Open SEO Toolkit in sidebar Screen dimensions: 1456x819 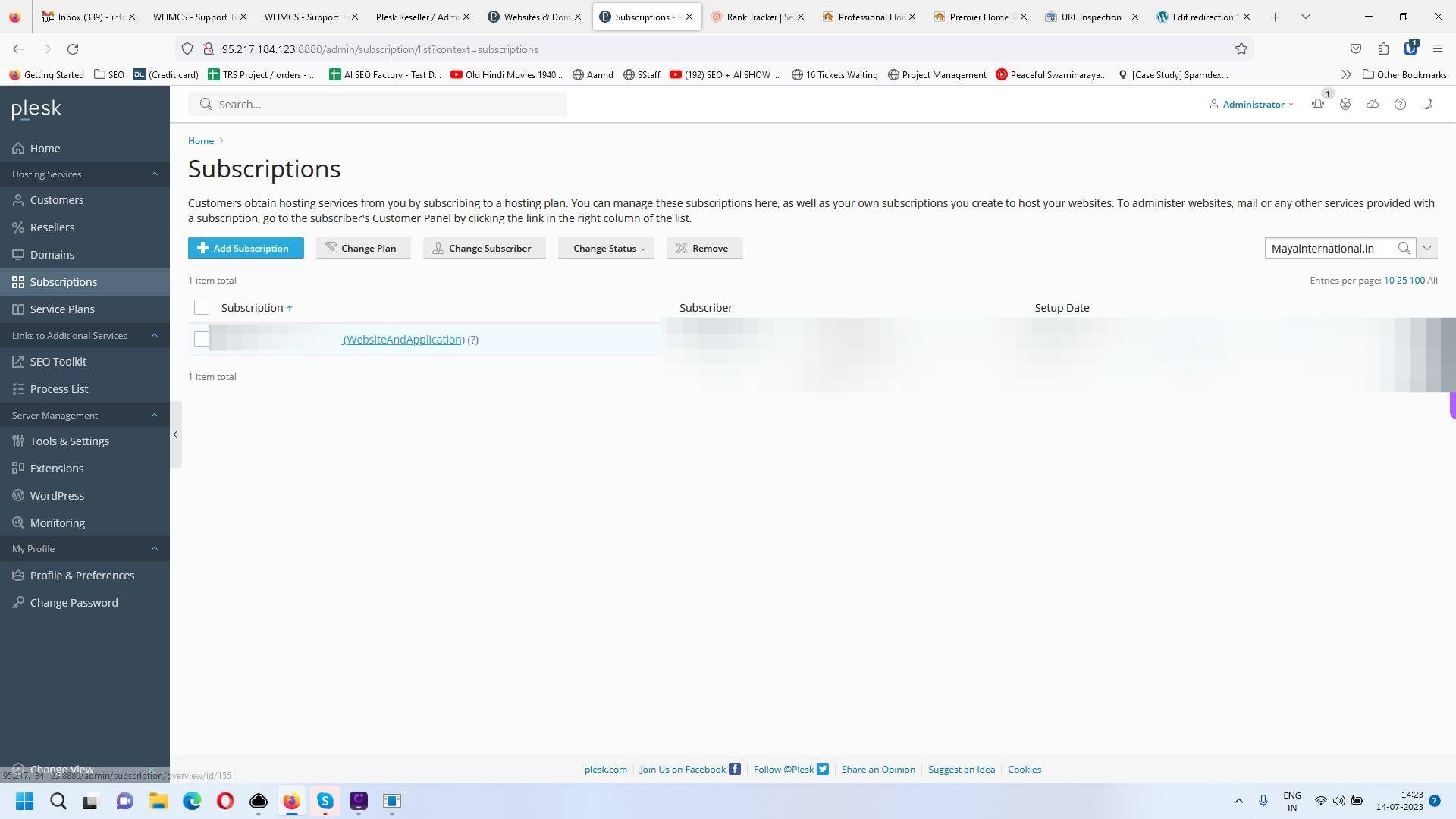tap(85, 362)
